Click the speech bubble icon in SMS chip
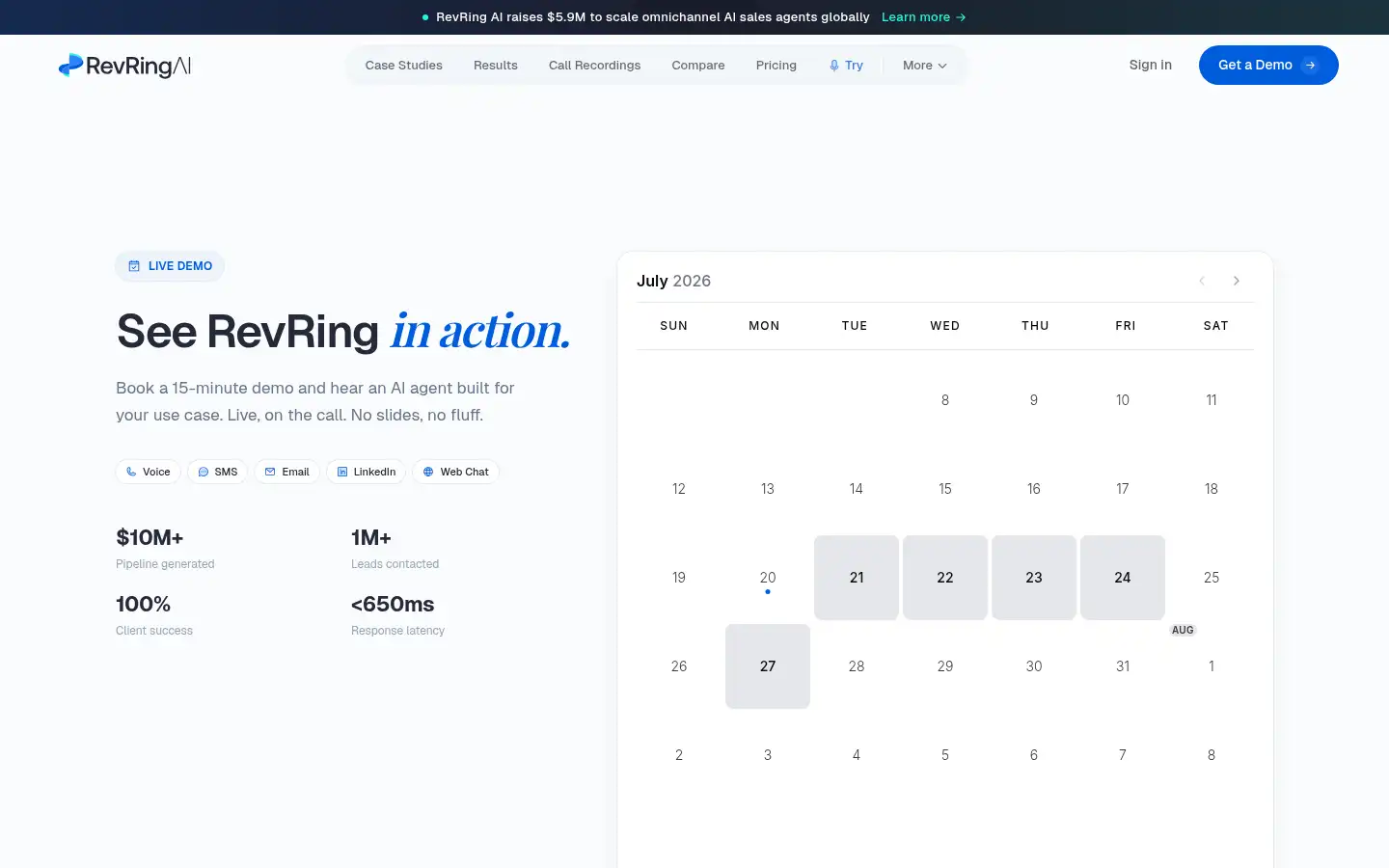Image resolution: width=1389 pixels, height=868 pixels. click(x=204, y=472)
